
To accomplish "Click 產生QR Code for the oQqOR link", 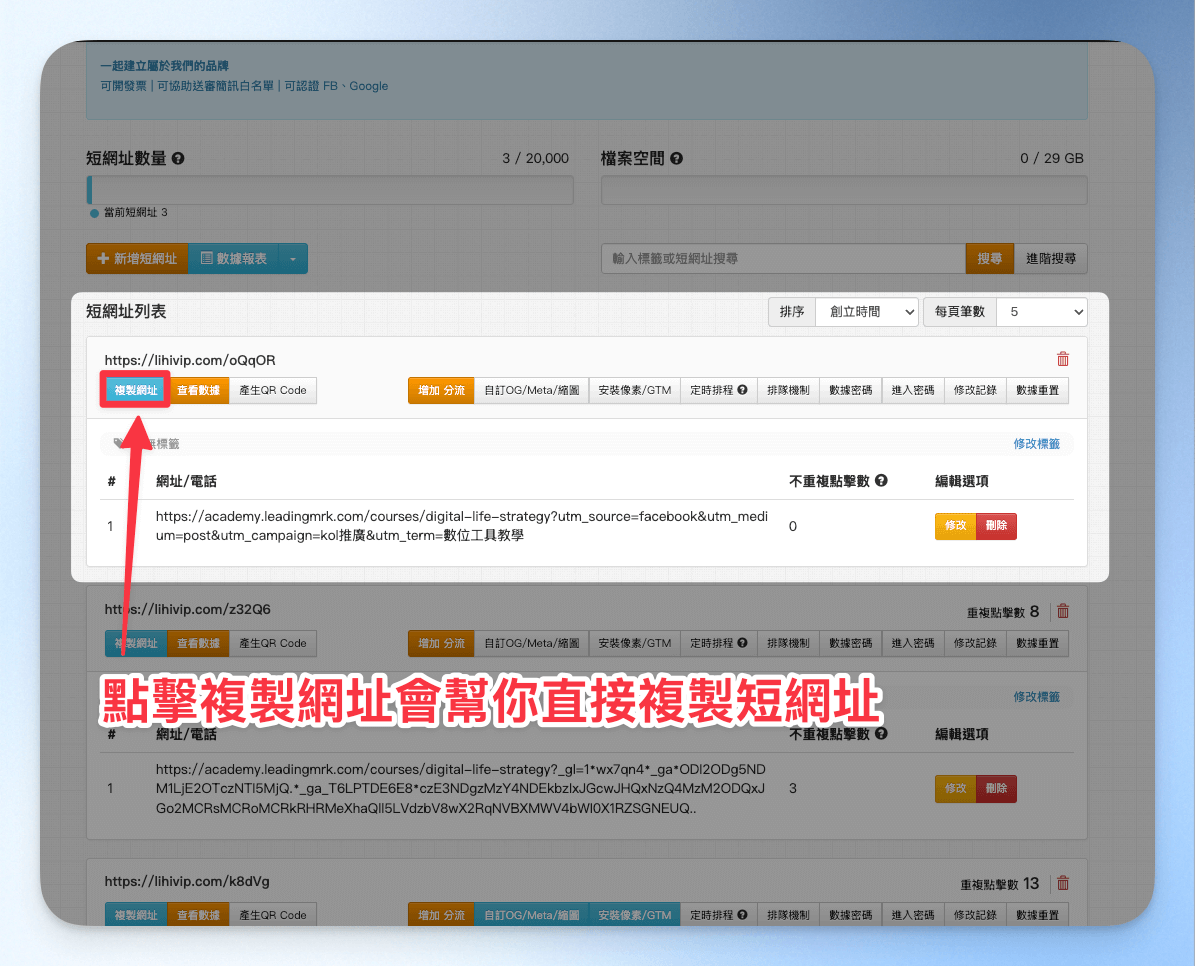I will (x=273, y=390).
